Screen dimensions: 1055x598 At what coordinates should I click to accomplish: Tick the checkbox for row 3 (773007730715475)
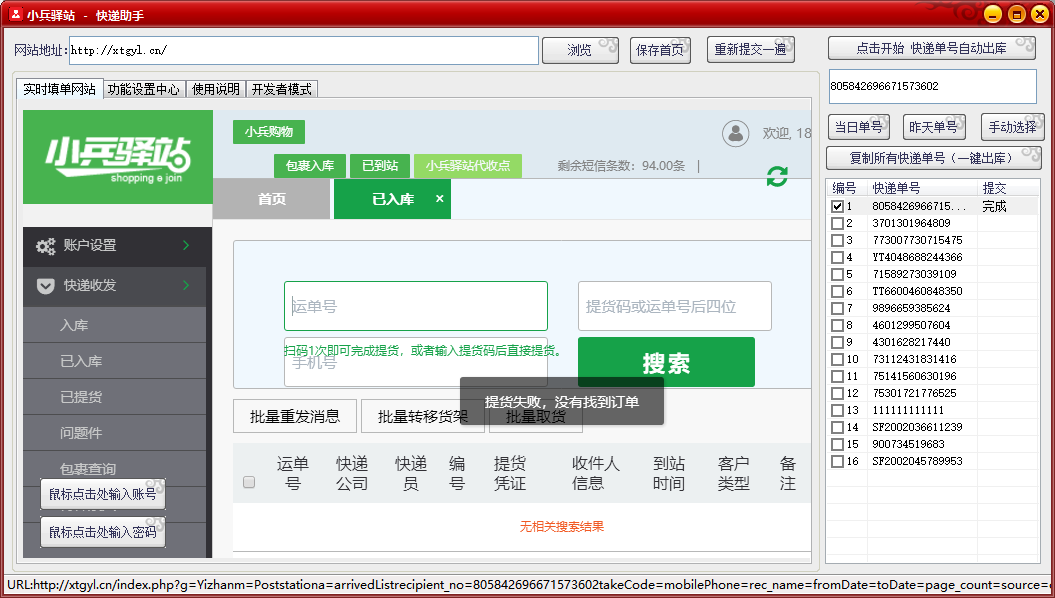click(837, 240)
